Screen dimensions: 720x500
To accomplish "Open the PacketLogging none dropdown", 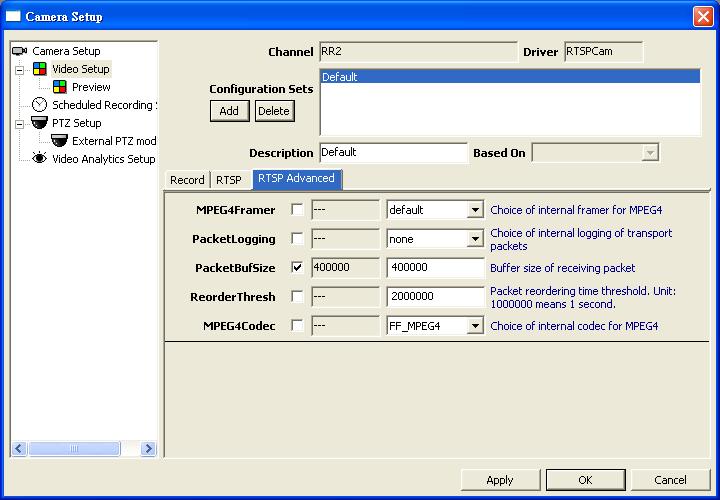I will click(x=475, y=239).
